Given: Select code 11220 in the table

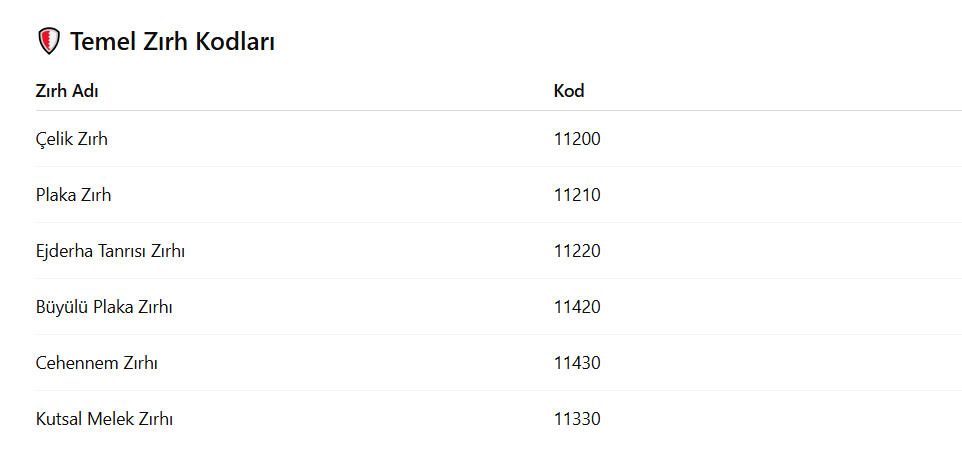Looking at the screenshot, I should (577, 251).
